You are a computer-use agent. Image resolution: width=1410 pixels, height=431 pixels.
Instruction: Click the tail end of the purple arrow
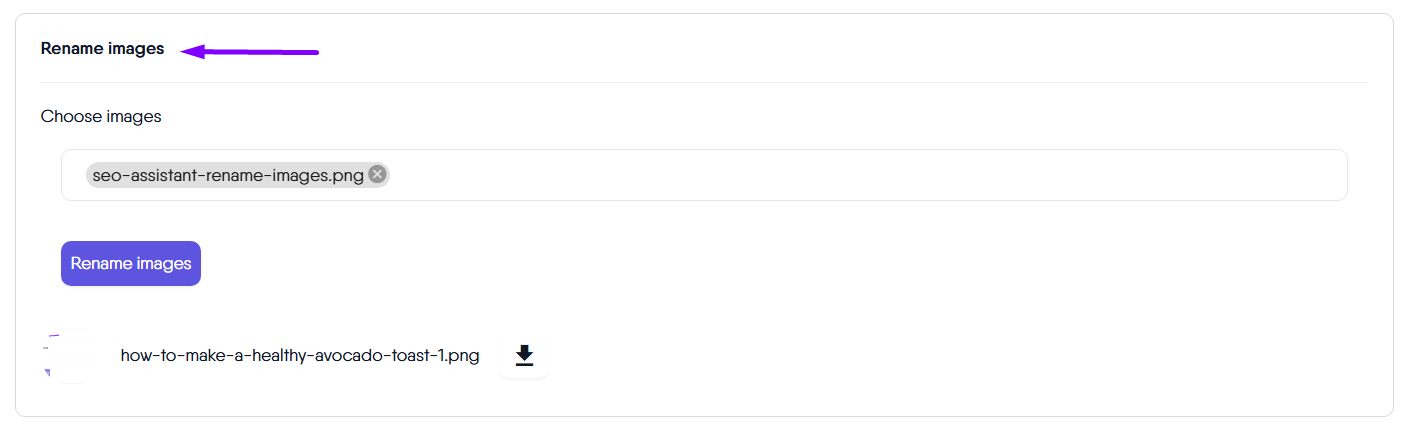(313, 52)
